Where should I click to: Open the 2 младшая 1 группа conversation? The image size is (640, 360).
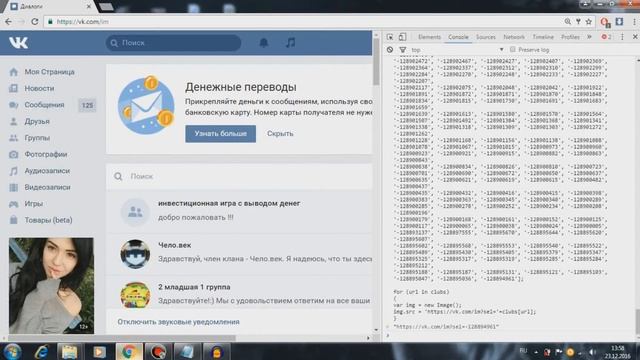[239, 293]
